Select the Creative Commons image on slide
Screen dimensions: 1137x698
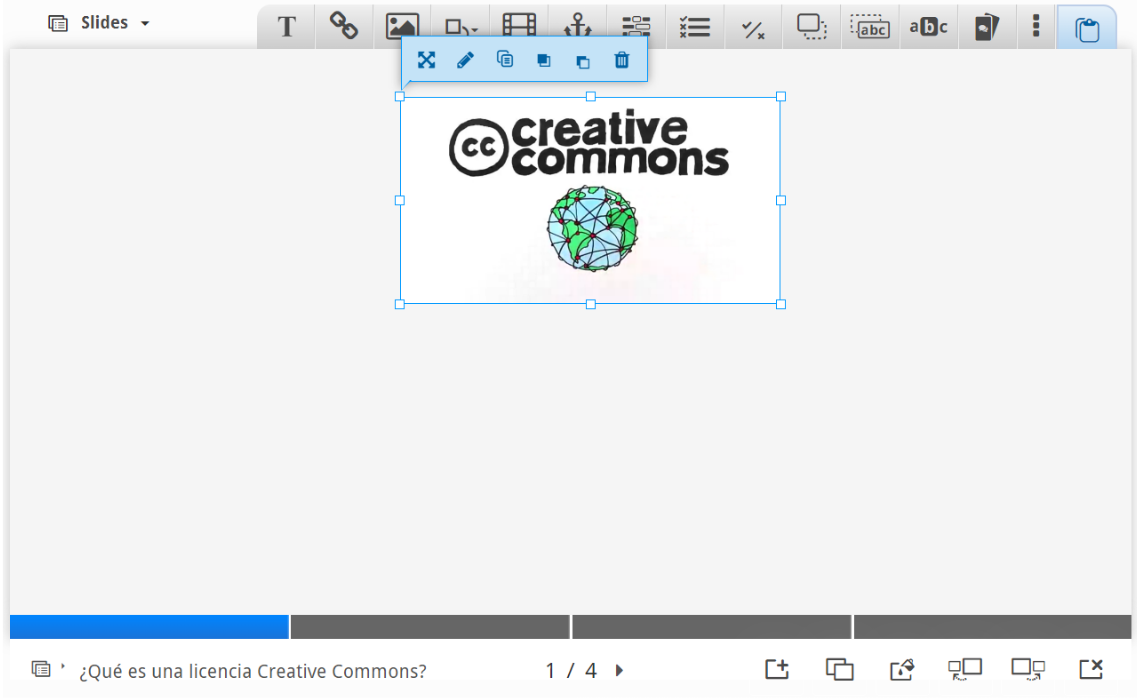[x=590, y=201]
